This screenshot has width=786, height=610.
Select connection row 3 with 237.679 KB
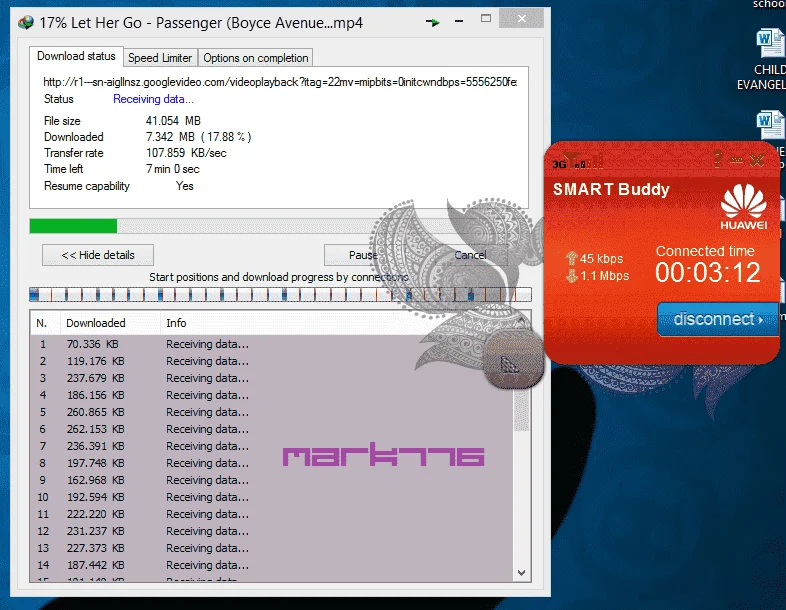(272, 378)
